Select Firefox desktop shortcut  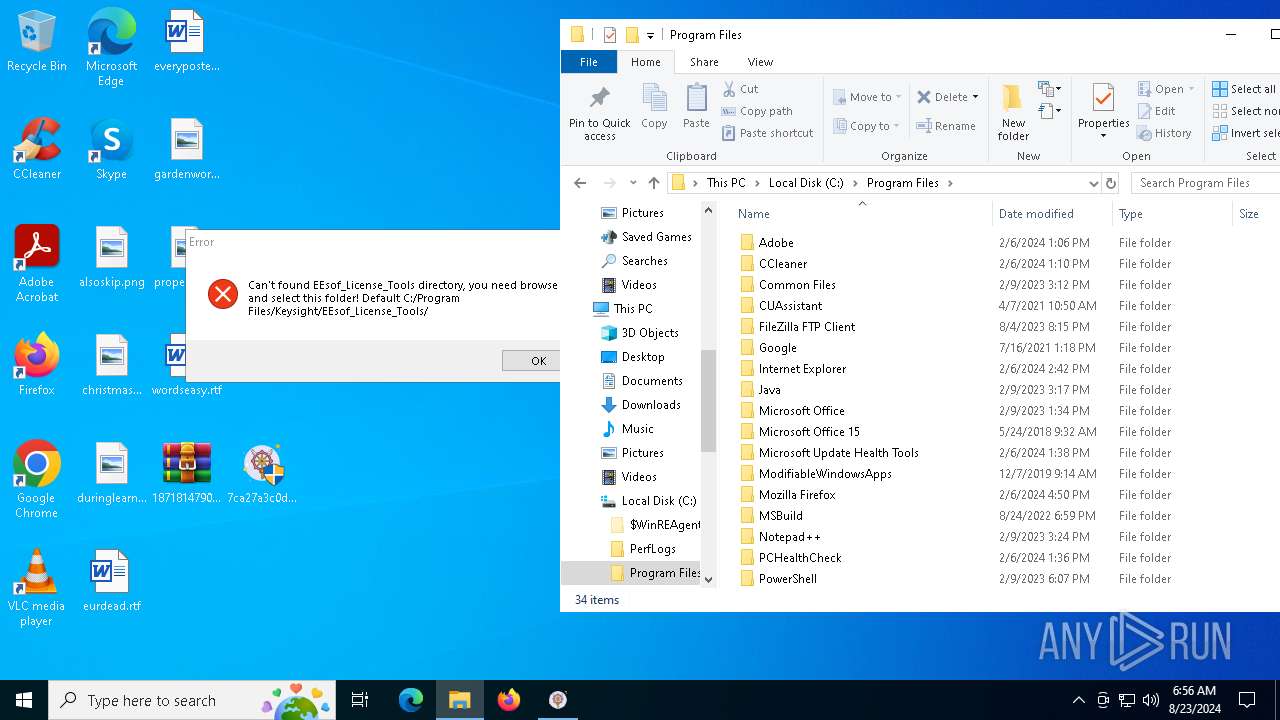[x=37, y=365]
